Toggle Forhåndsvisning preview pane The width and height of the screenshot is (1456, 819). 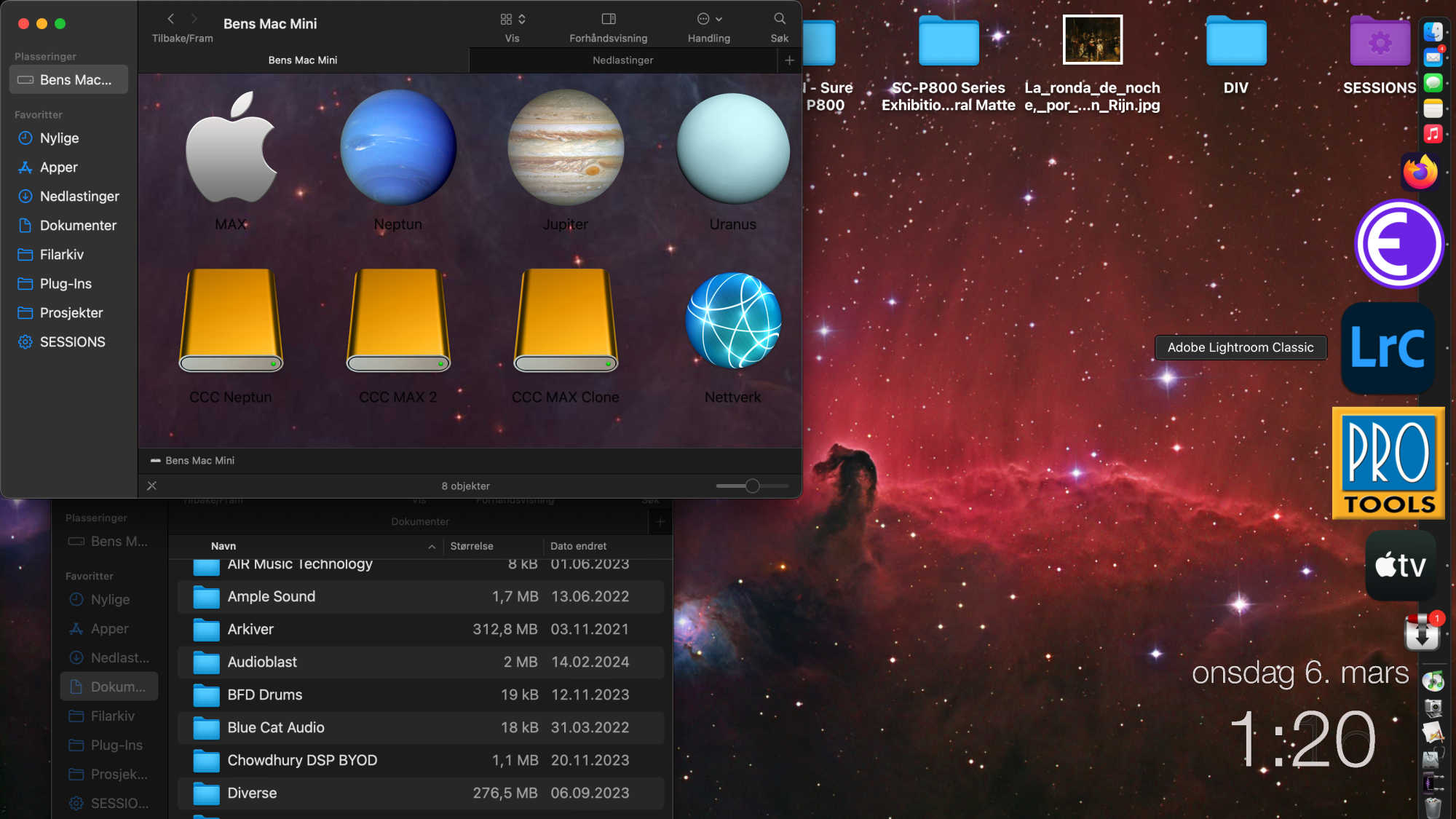(608, 19)
